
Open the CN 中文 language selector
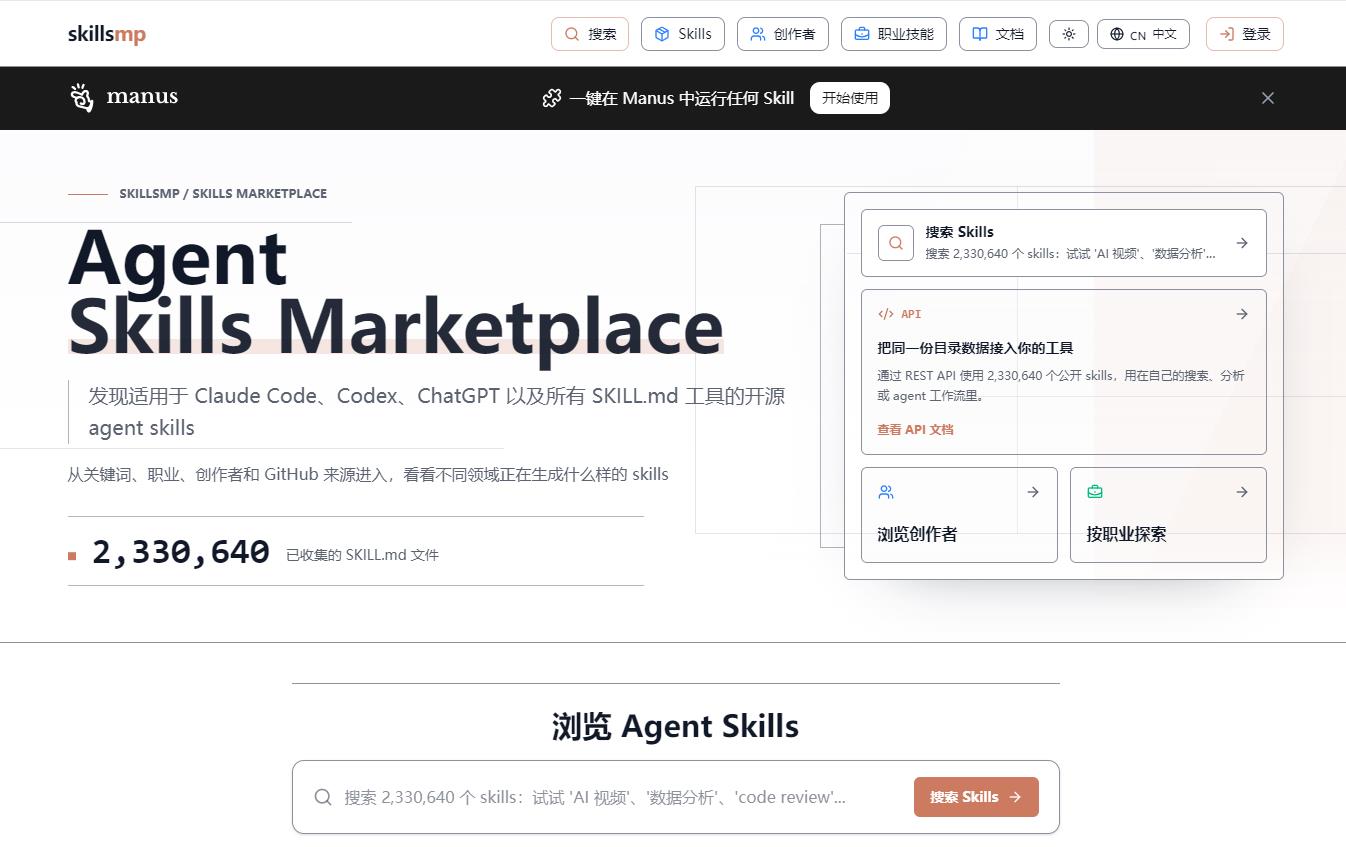pos(1143,34)
